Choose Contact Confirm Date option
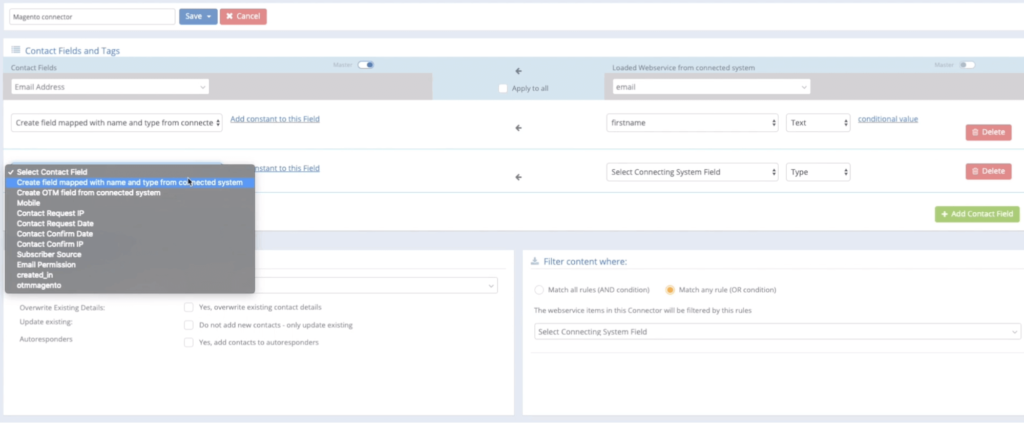This screenshot has height=423, width=1024. point(130,234)
